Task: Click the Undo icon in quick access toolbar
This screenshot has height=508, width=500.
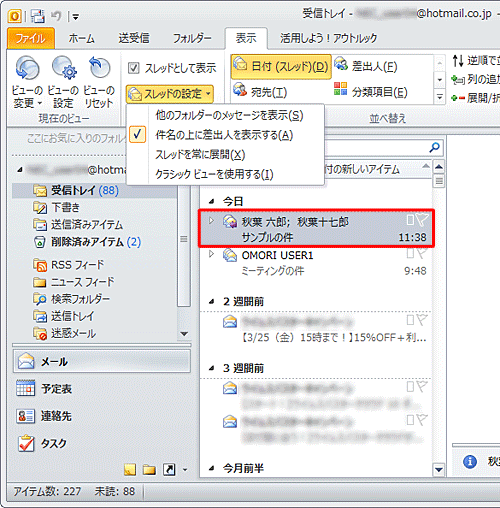Action: [x=56, y=16]
